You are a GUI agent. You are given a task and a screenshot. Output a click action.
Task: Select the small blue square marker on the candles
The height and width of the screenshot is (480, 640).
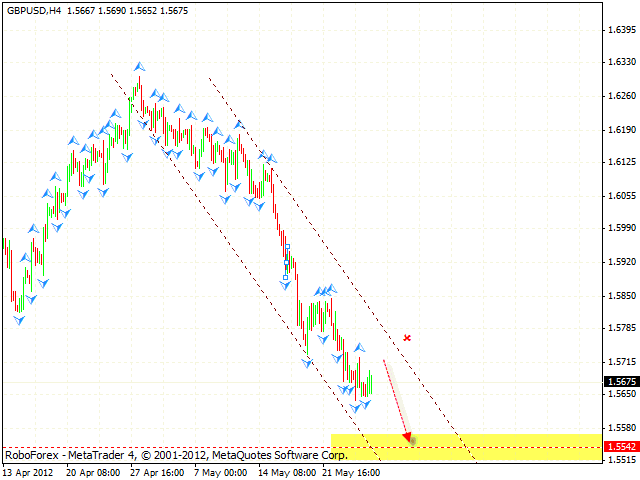(x=287, y=262)
